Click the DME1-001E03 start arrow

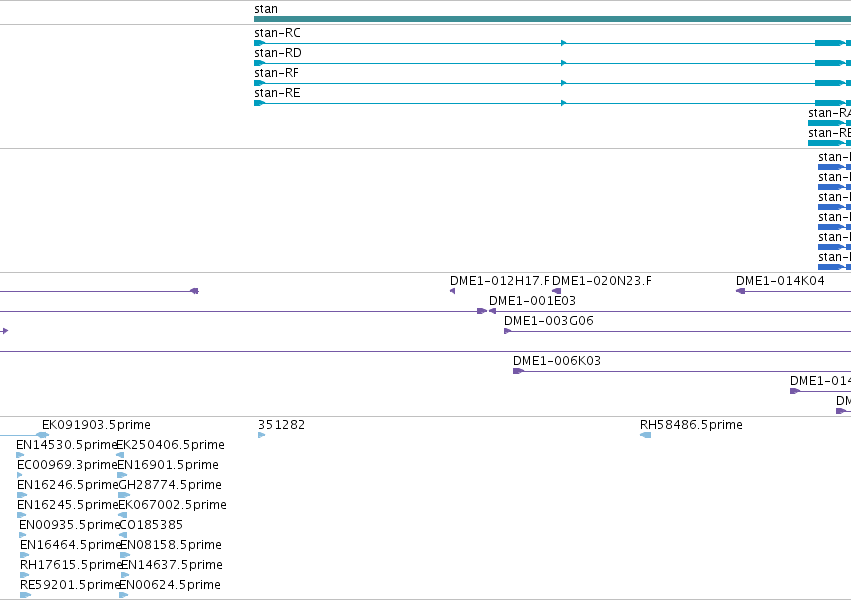coord(492,311)
